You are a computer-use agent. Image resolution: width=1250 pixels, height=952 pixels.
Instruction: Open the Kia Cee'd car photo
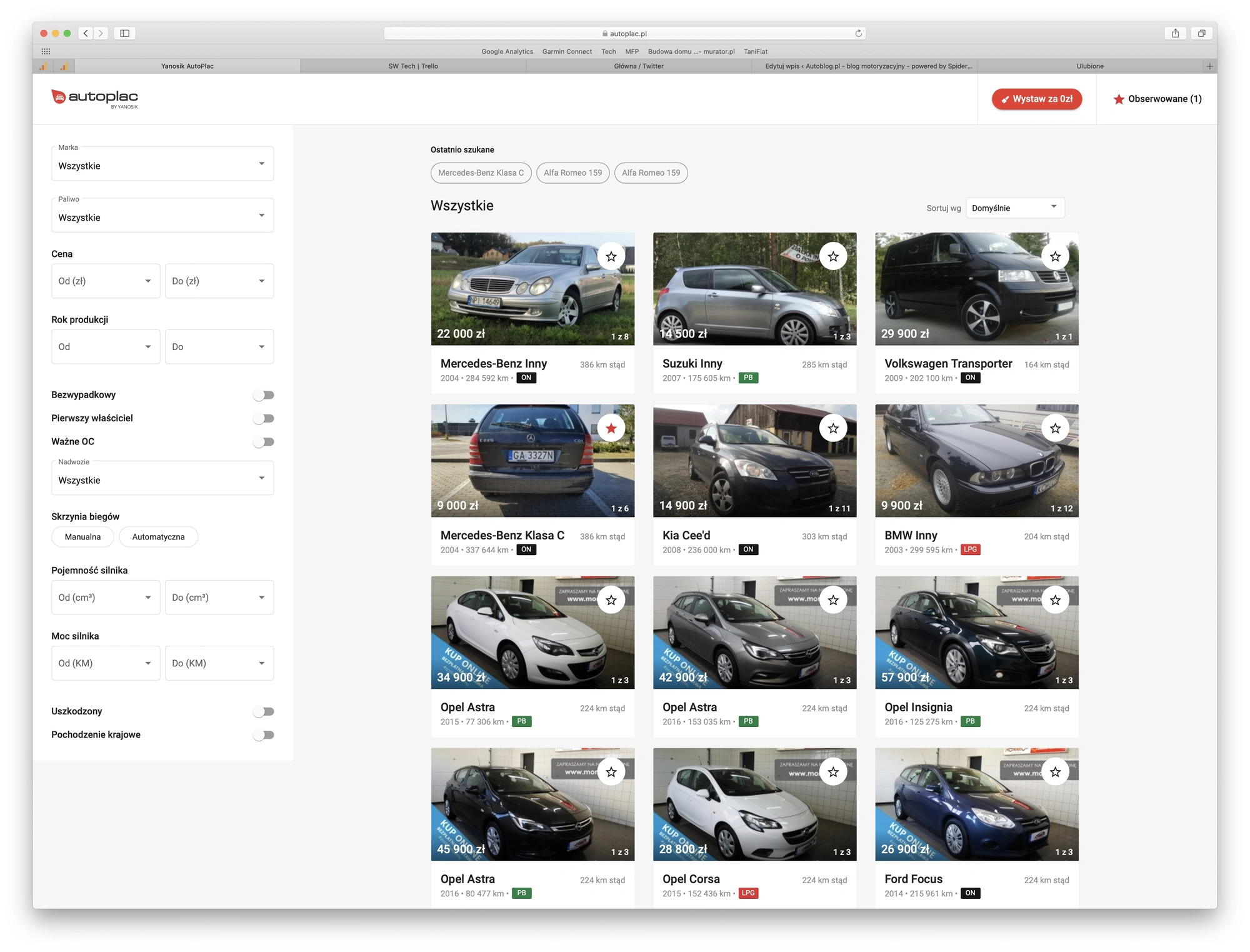[x=754, y=461]
